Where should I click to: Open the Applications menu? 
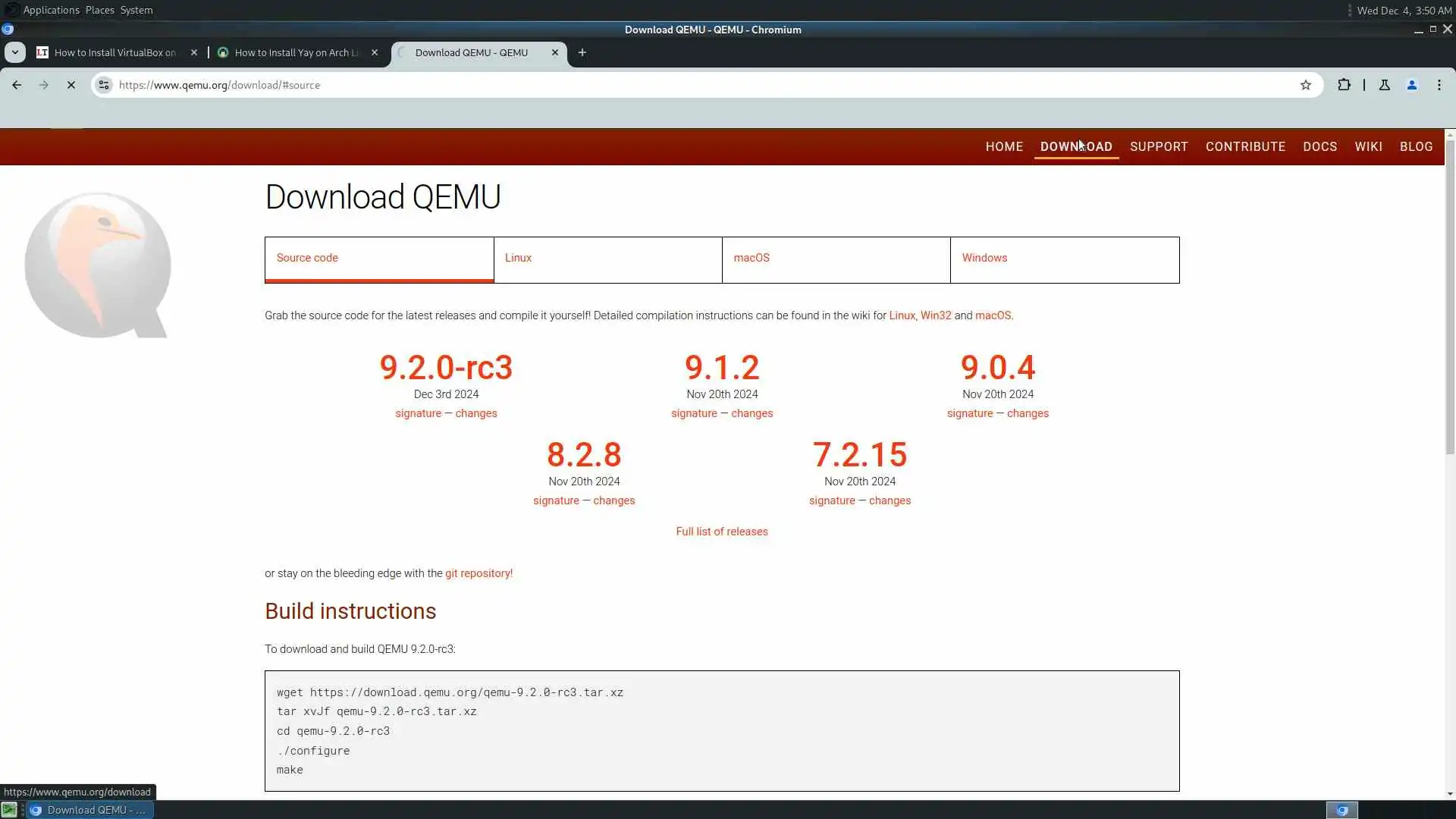(x=51, y=10)
